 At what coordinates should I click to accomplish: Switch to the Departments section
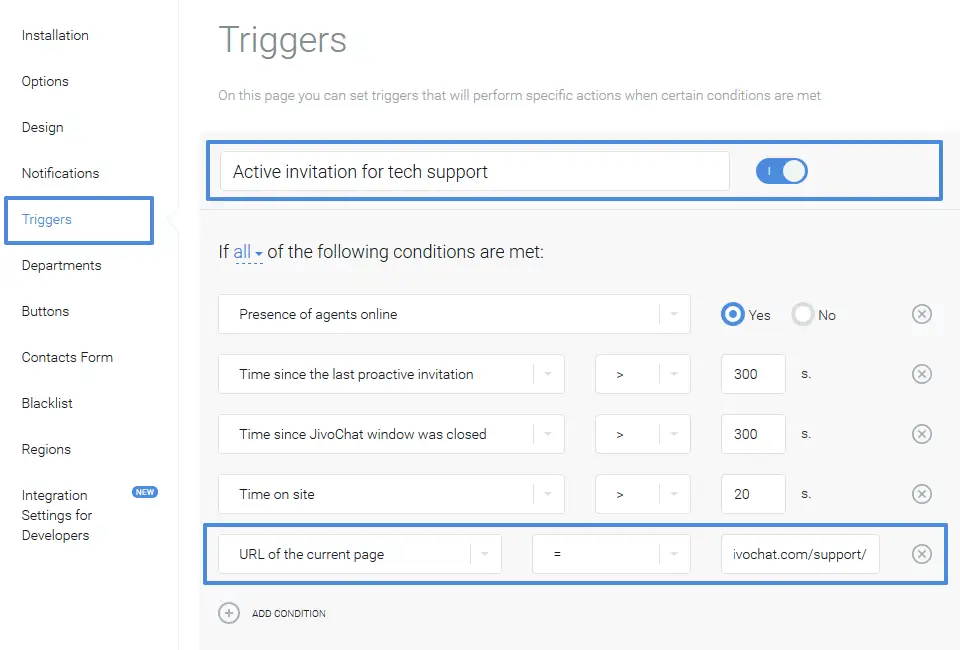(61, 265)
